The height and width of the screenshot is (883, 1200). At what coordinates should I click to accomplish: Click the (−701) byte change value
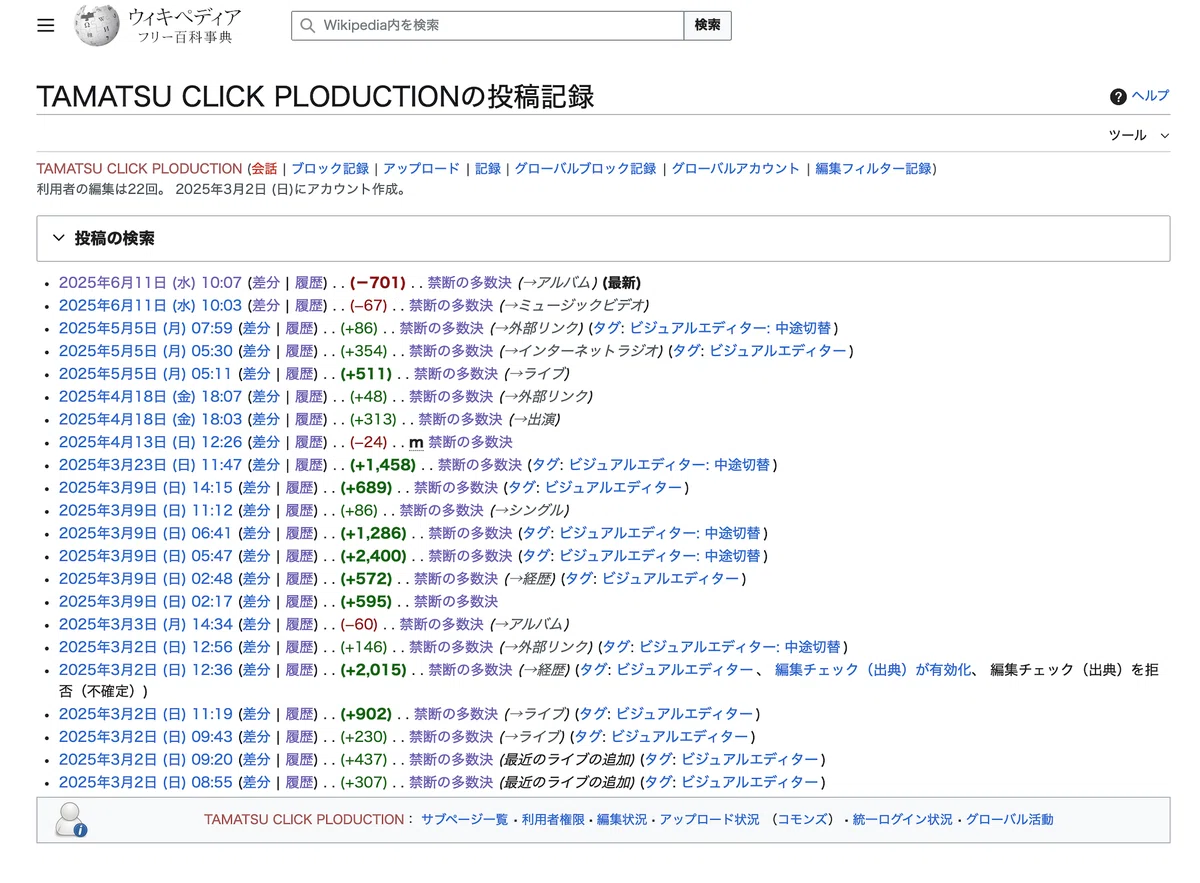point(378,283)
